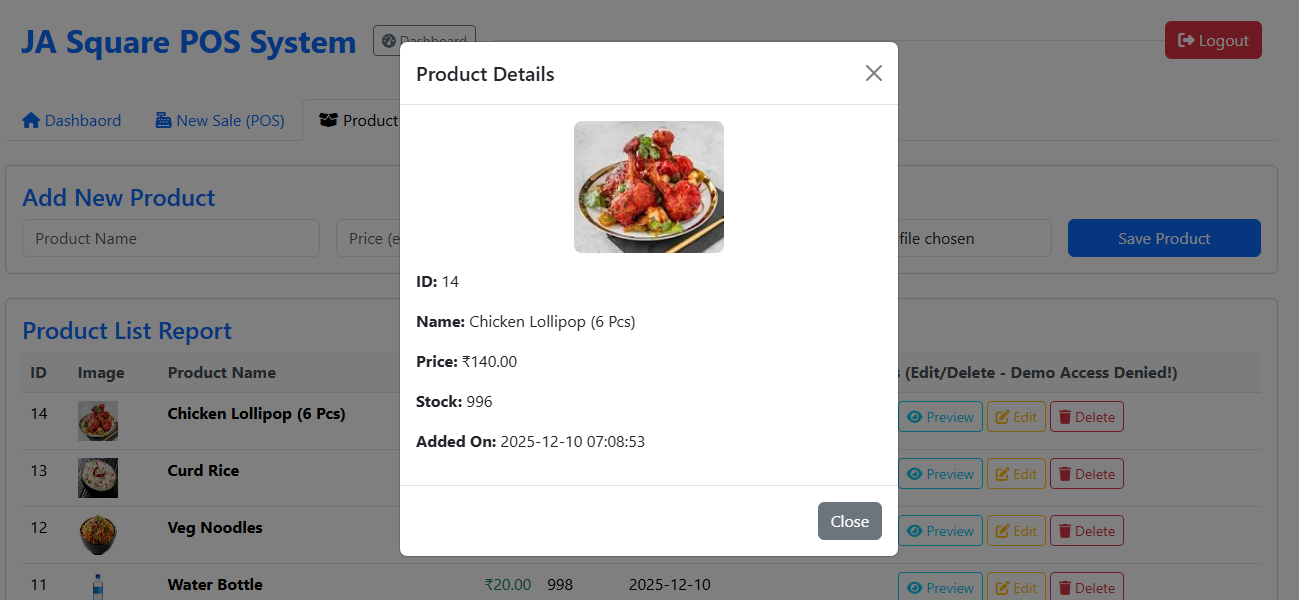Select the Edit icon on the Chicken Lollipop row
Screen dimensions: 1299x600
tap(1002, 416)
